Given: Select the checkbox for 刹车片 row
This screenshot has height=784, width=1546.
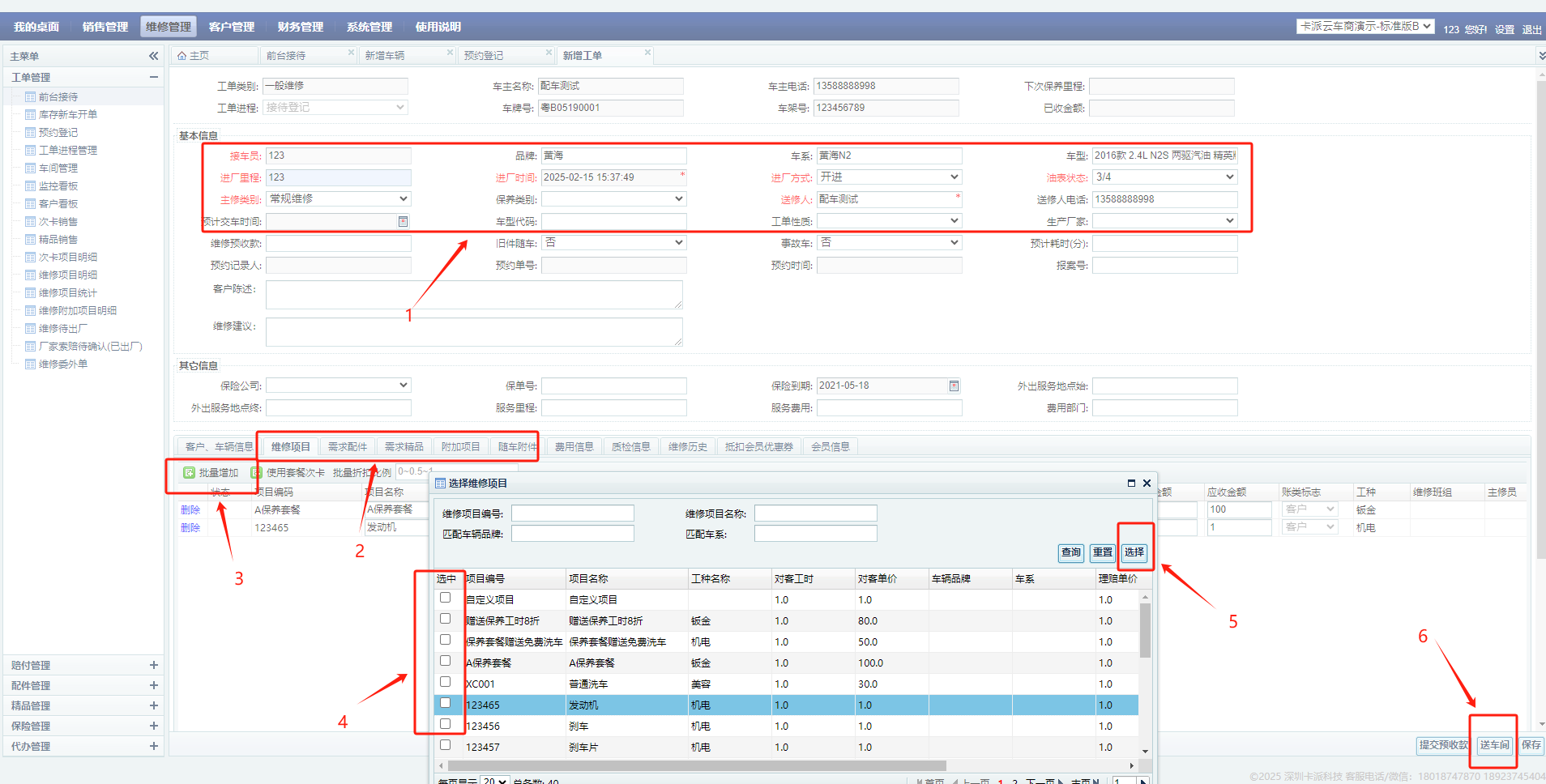Looking at the screenshot, I should tap(445, 745).
